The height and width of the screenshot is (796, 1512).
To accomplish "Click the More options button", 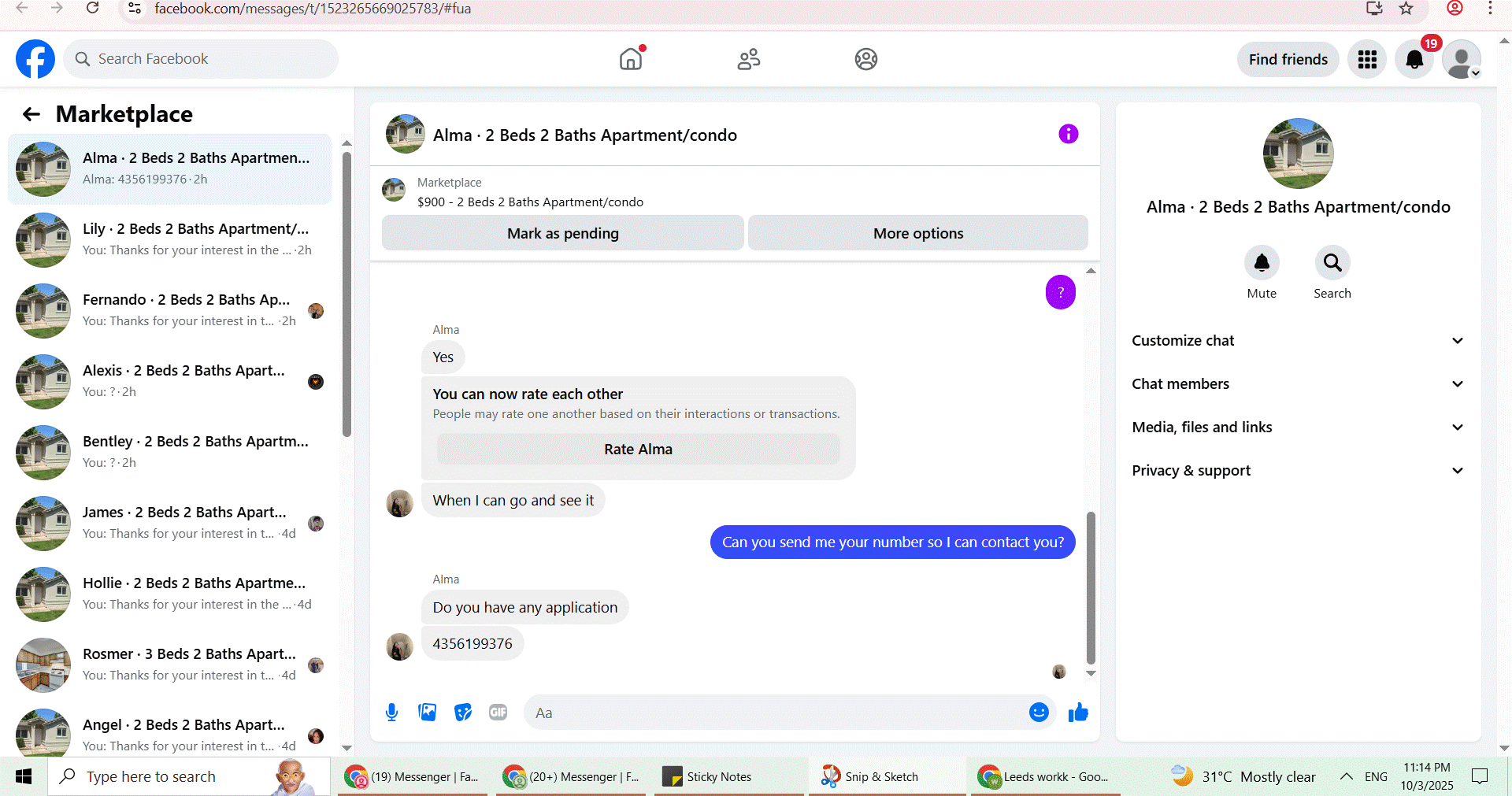I will click(x=918, y=233).
